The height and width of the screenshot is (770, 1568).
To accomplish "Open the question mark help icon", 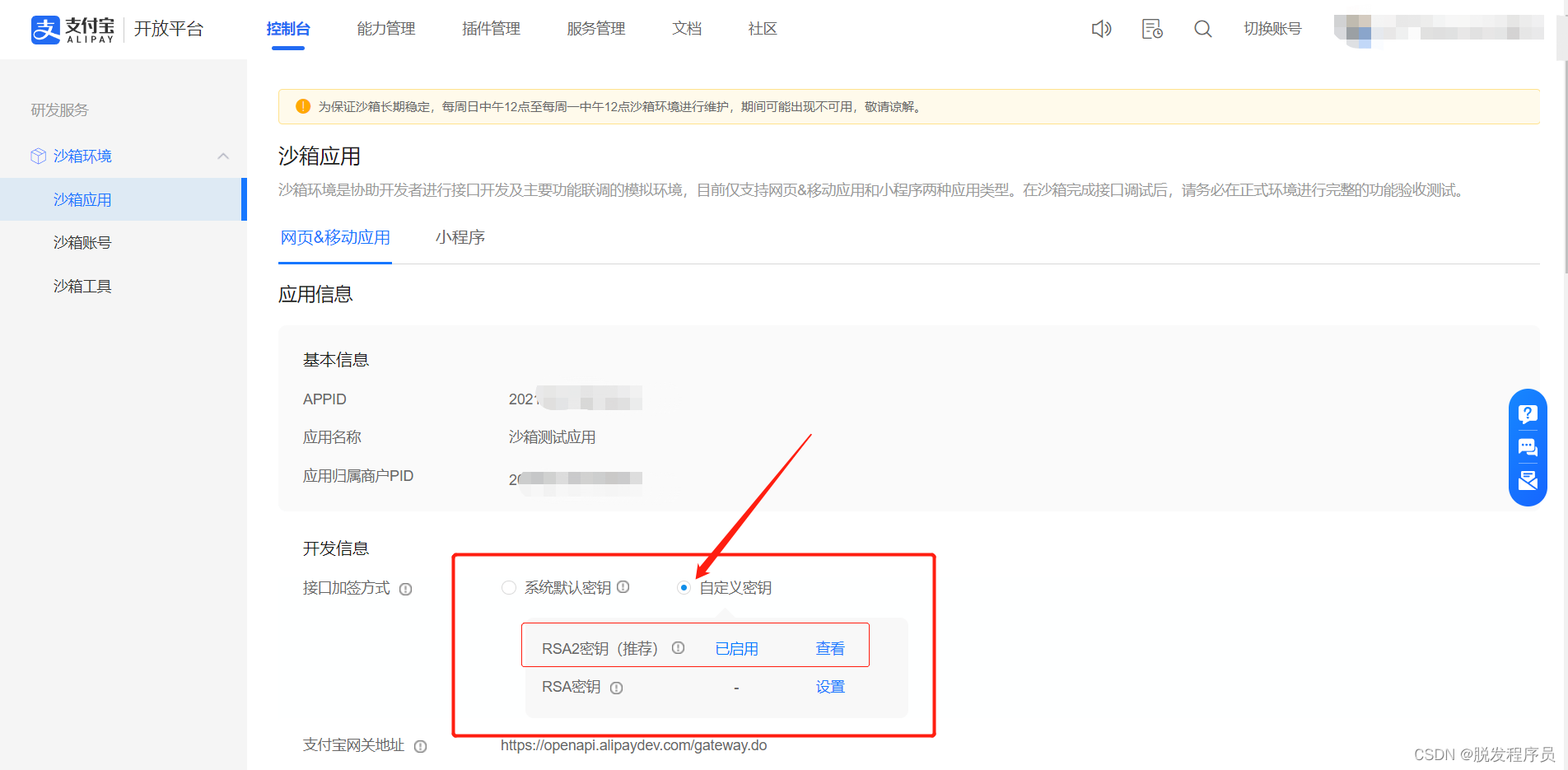I will pyautogui.click(x=1528, y=413).
